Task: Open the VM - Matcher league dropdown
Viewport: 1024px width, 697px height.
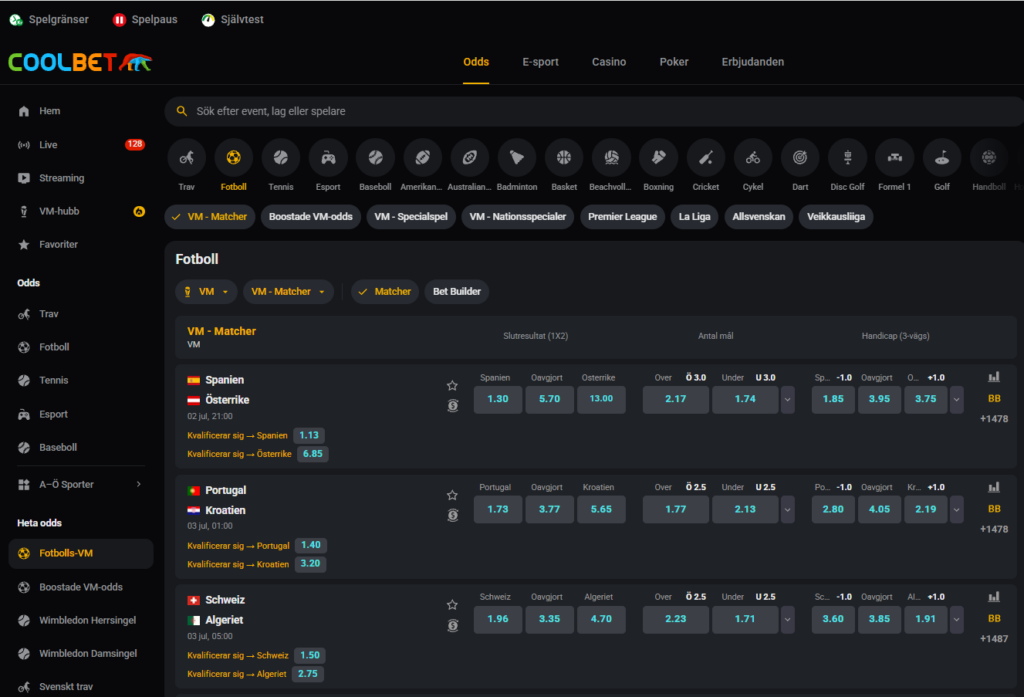Action: 288,291
